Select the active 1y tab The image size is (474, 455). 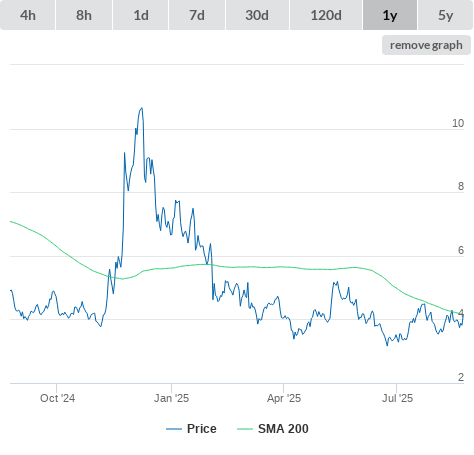[x=390, y=15]
